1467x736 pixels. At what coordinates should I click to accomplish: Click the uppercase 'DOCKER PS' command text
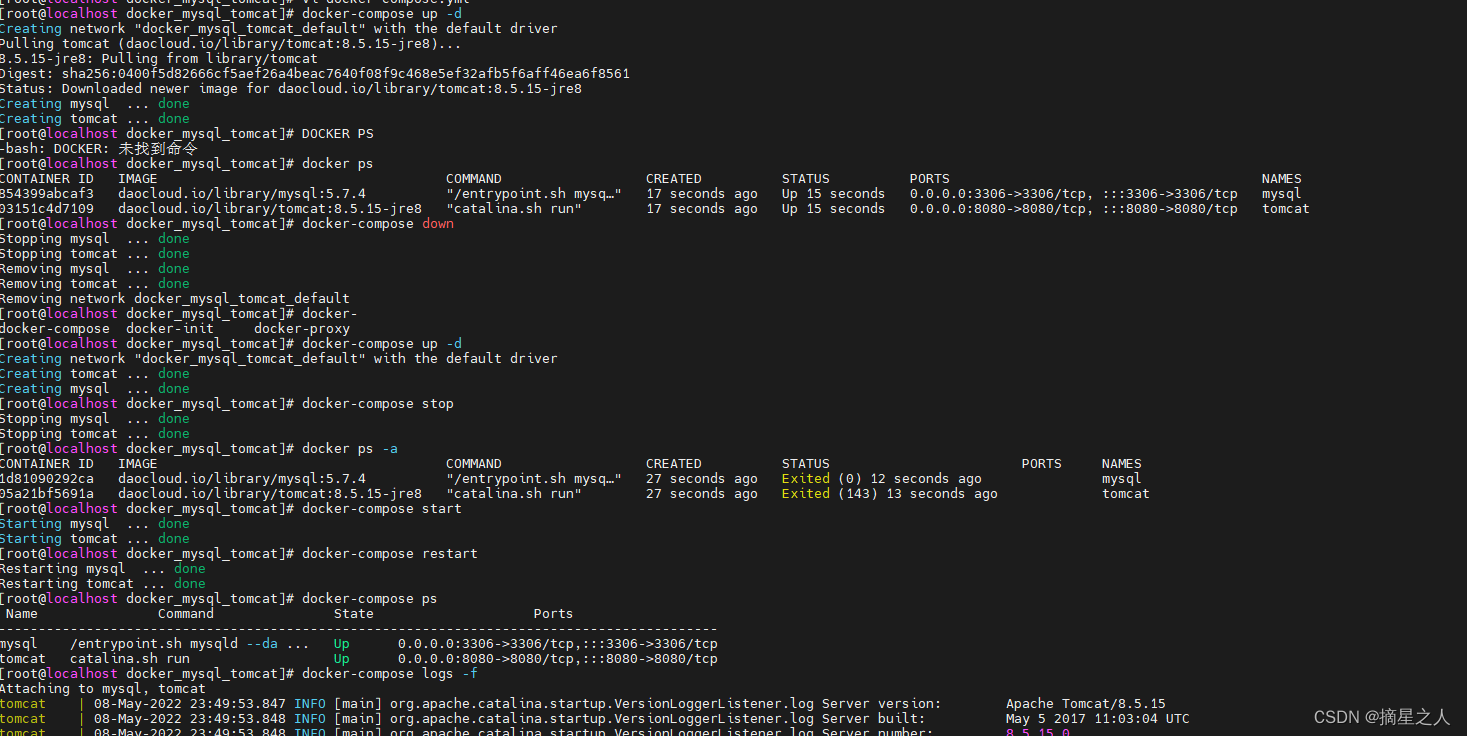tap(337, 134)
